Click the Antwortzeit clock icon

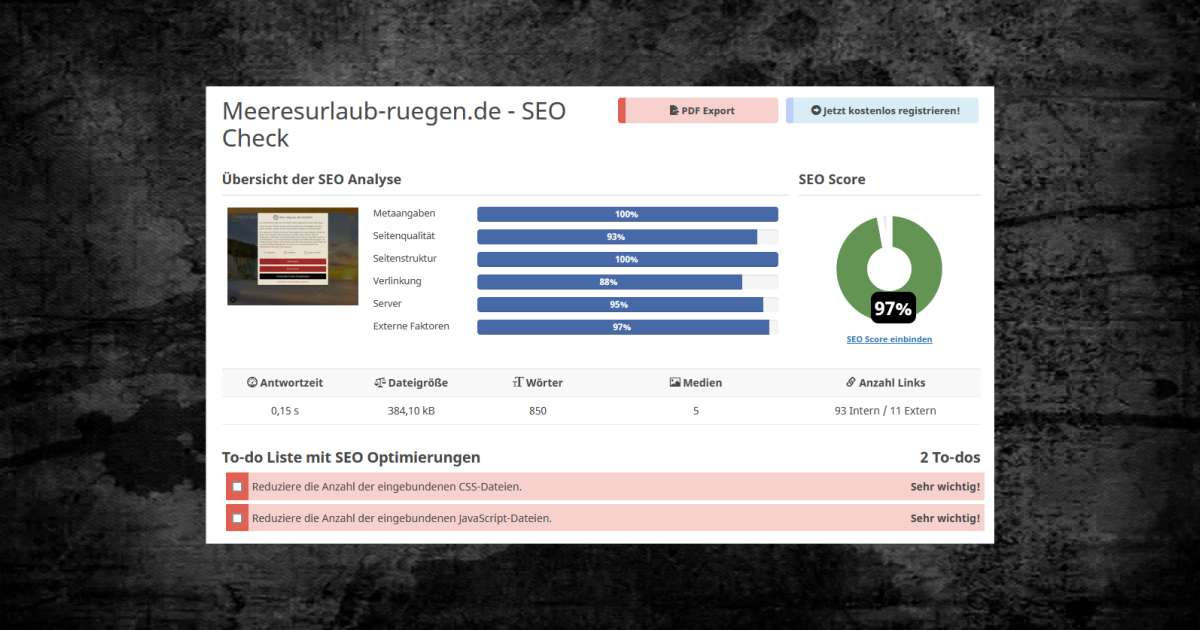tap(252, 383)
